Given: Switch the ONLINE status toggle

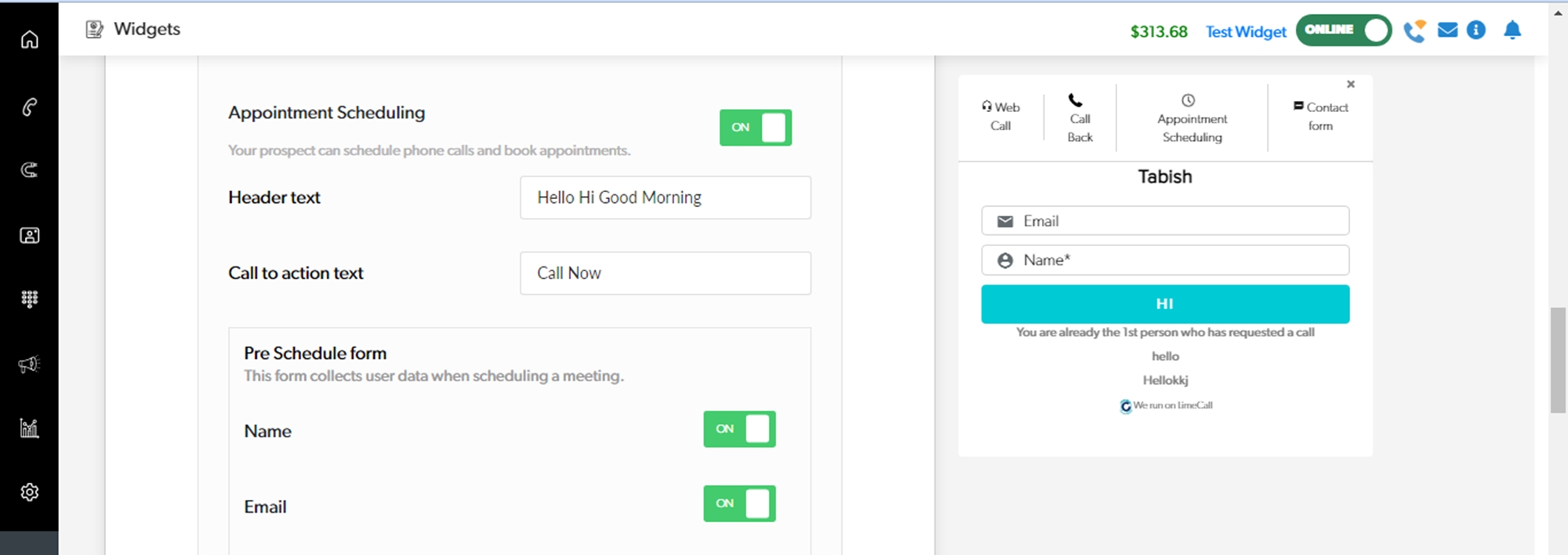Looking at the screenshot, I should (1343, 31).
